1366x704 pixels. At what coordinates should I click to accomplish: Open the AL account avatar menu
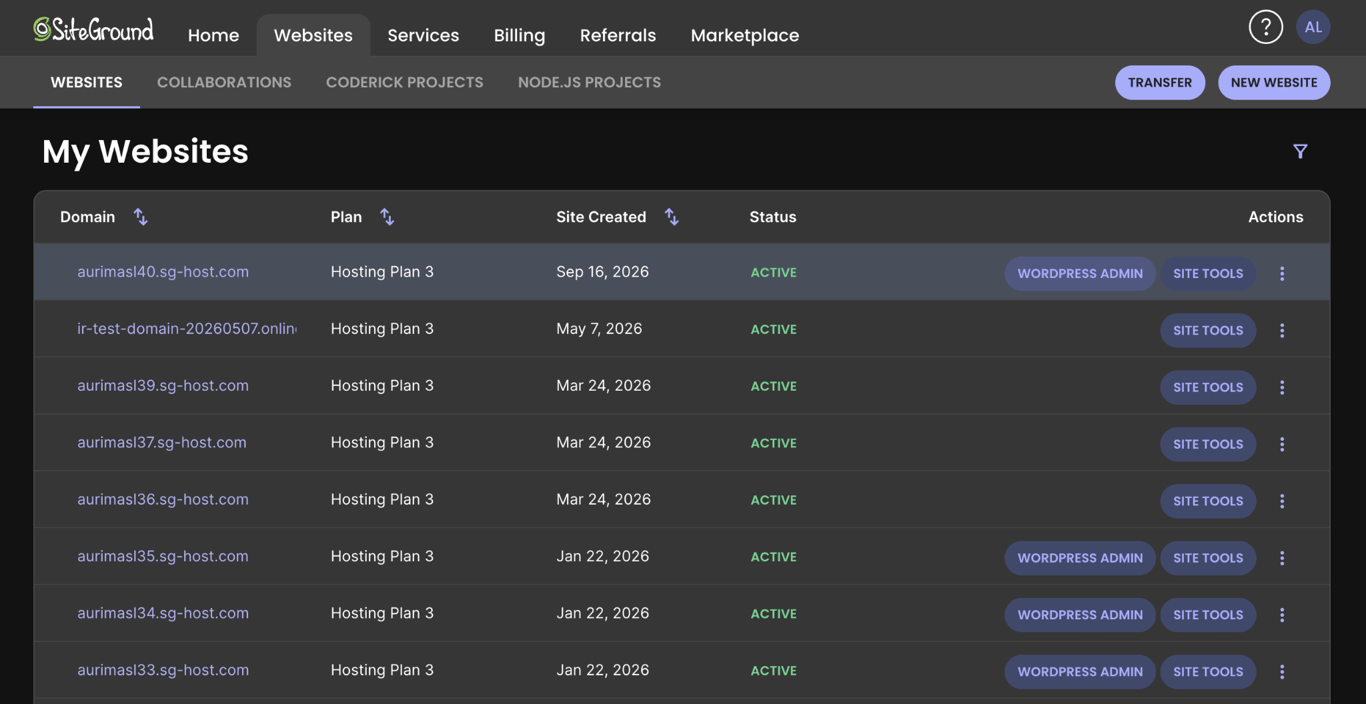[1313, 27]
